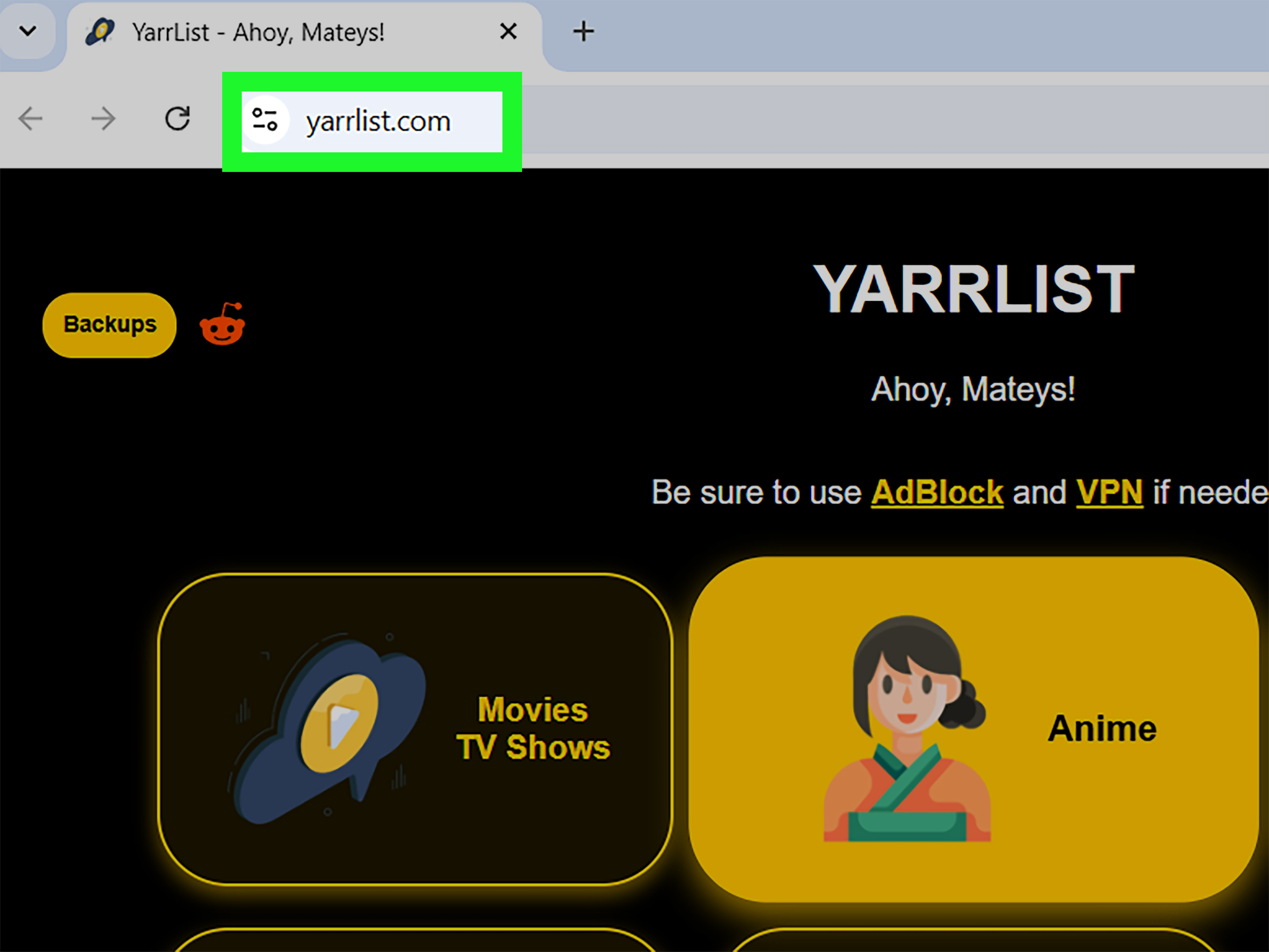View site information icon in address bar

tap(265, 120)
